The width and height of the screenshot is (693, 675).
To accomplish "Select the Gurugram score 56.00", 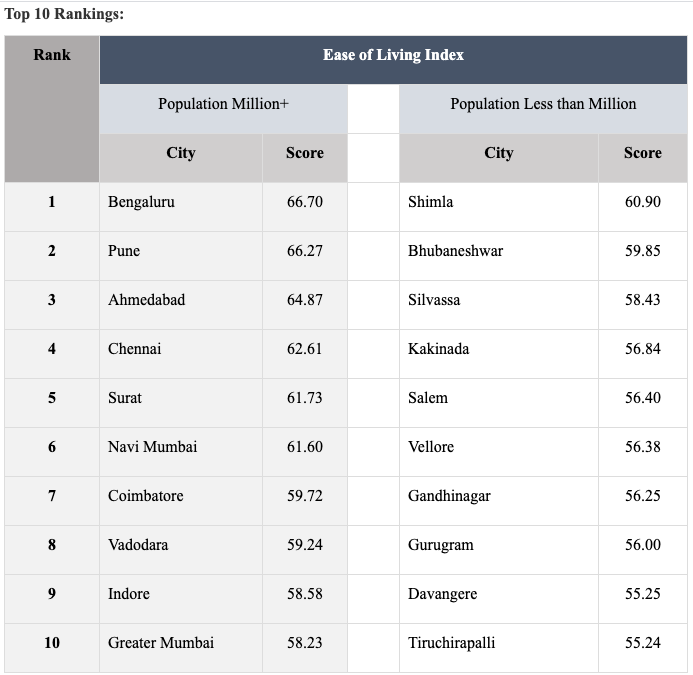I will pyautogui.click(x=643, y=545).
